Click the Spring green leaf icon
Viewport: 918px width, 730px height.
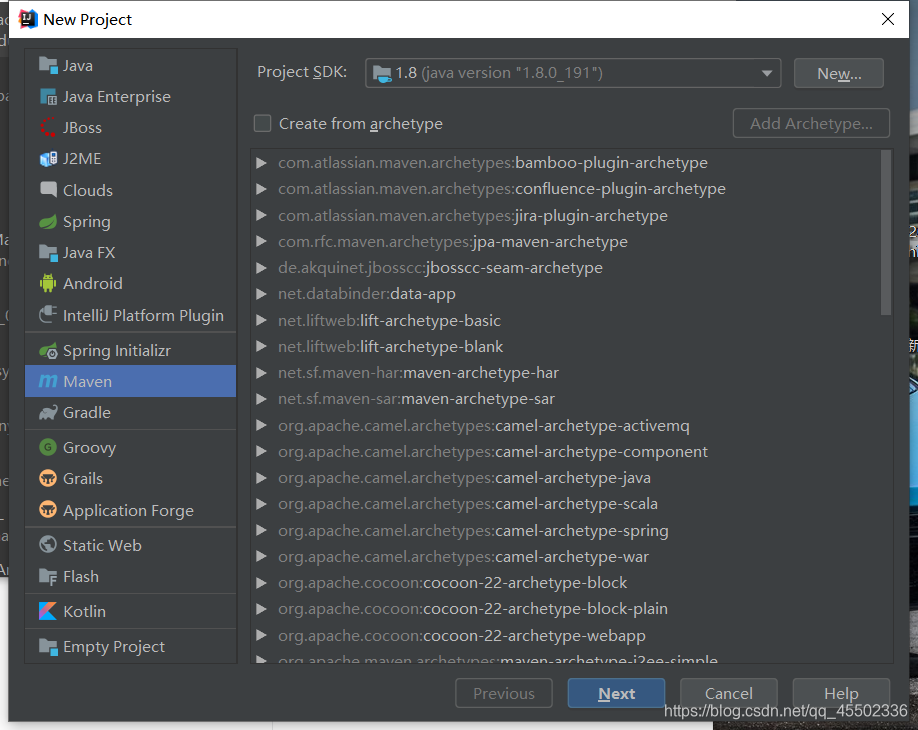tap(48, 221)
